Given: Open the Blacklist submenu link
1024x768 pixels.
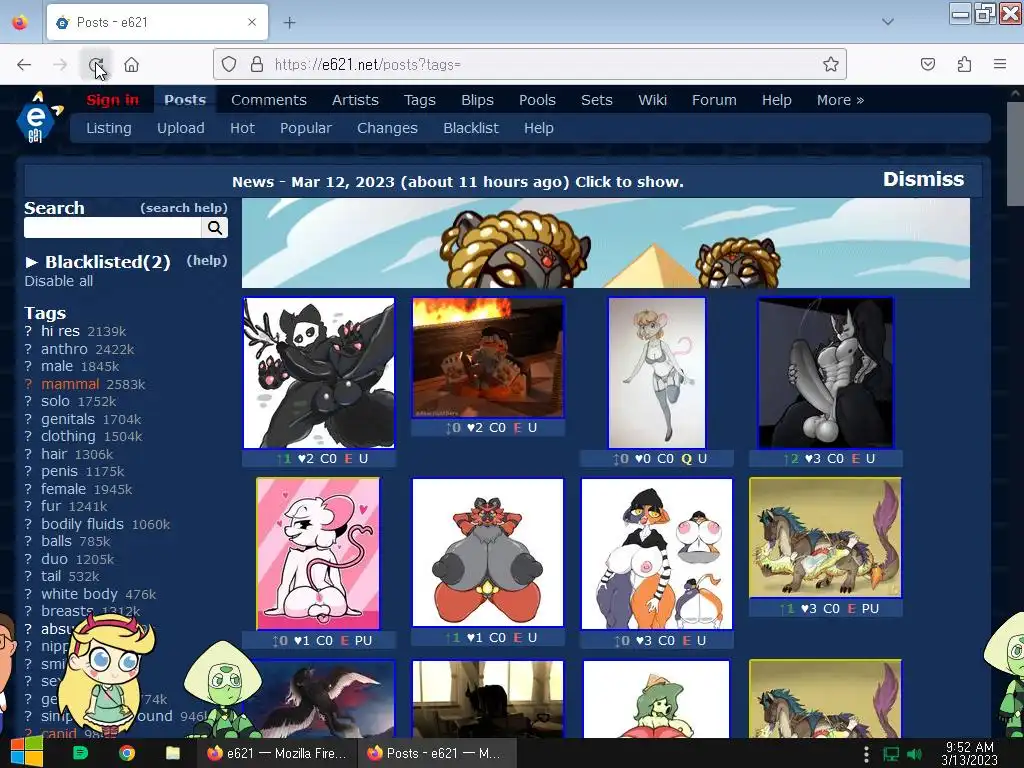Looking at the screenshot, I should (471, 128).
